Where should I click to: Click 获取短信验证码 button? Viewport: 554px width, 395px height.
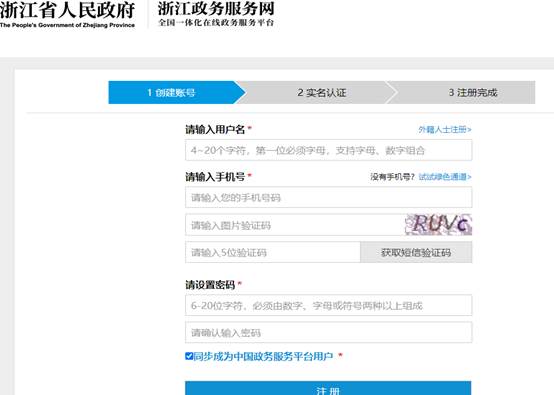[x=416, y=252]
